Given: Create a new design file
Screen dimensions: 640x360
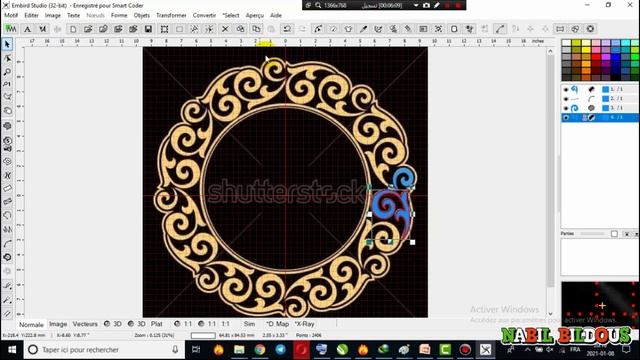Looking at the screenshot, I should pyautogui.click(x=73, y=29).
